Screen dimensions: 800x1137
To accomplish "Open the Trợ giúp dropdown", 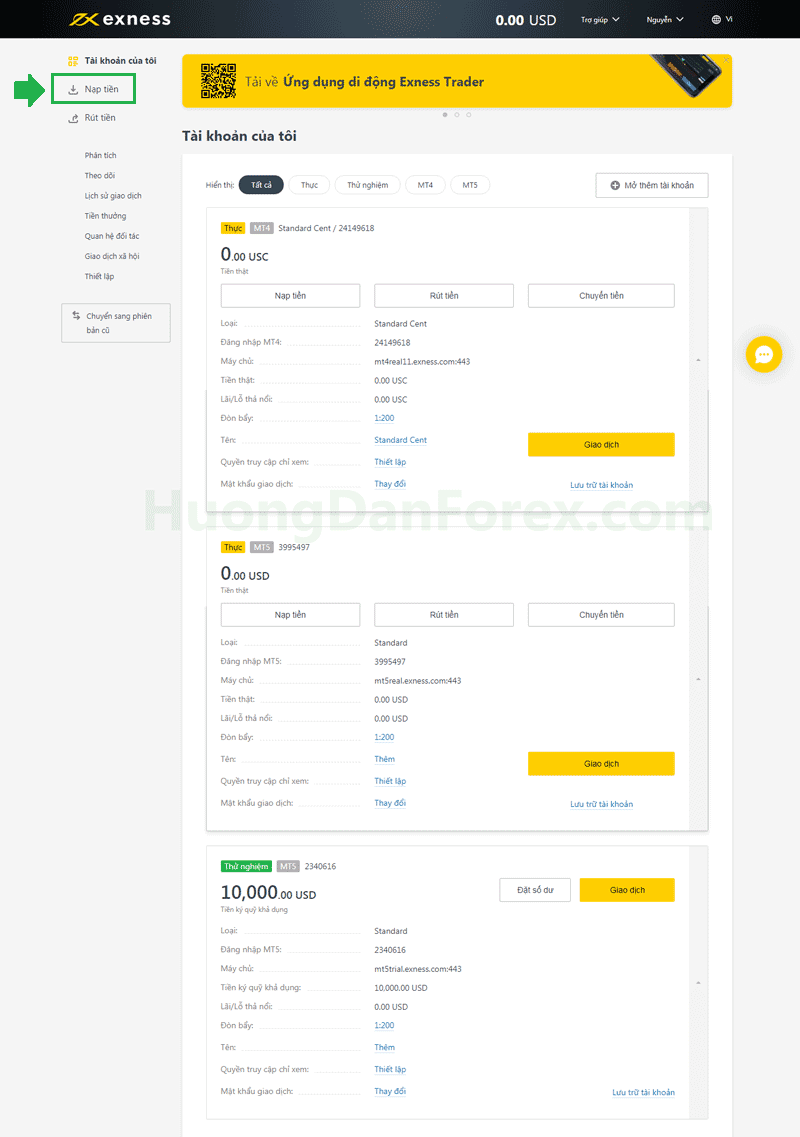I will [x=600, y=20].
